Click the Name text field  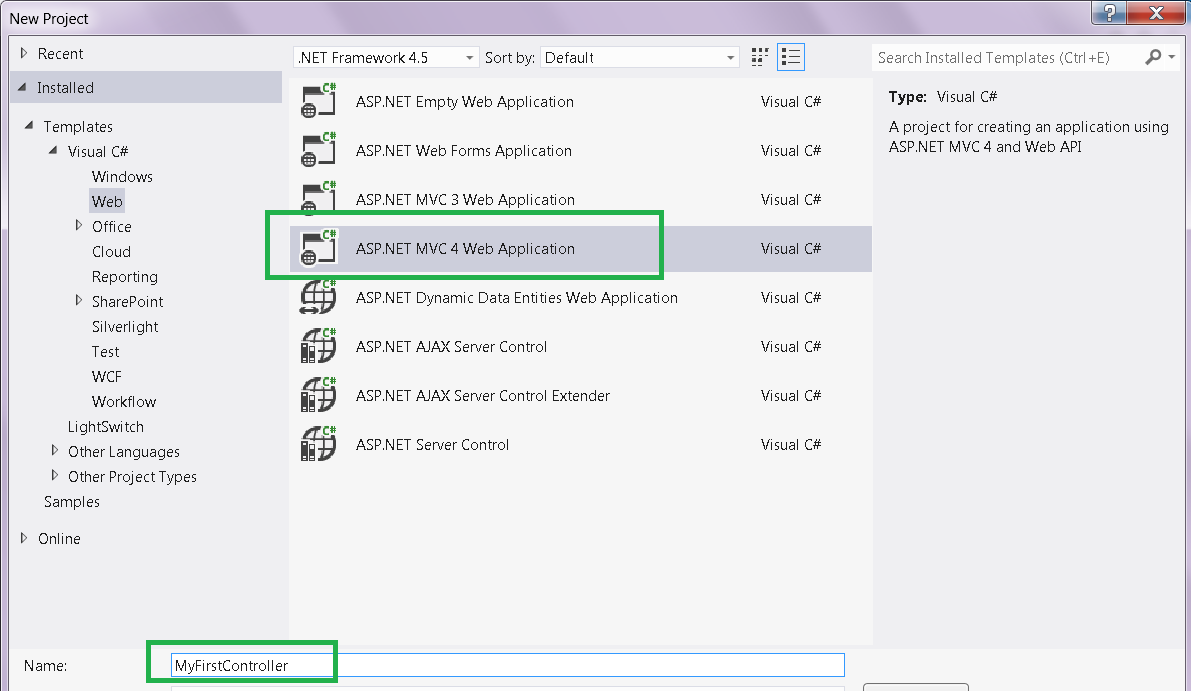point(507,665)
